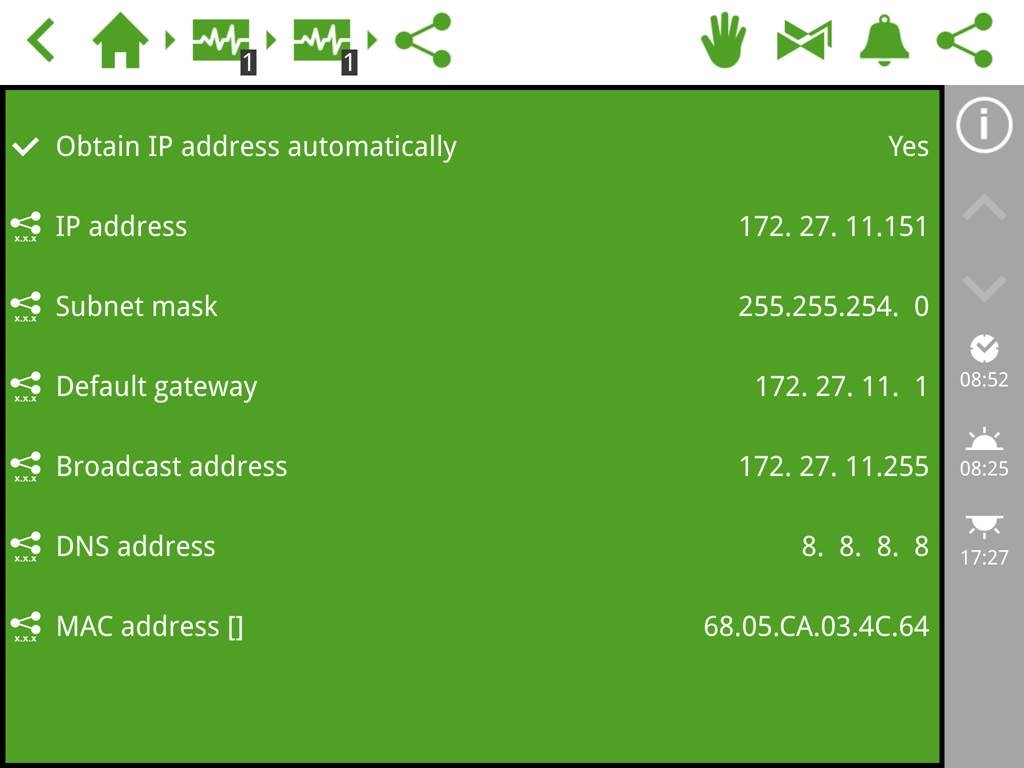Click the sunrise icon showing 08:25
The image size is (1024, 768).
pyautogui.click(x=984, y=453)
